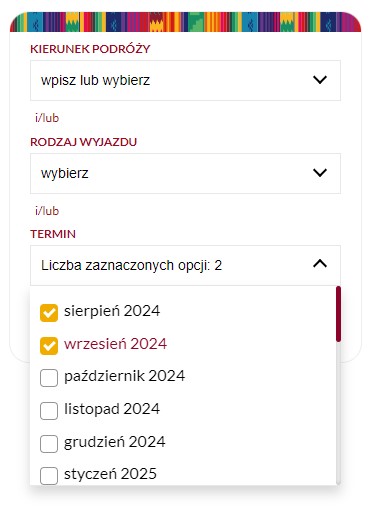The height and width of the screenshot is (514, 371).
Task: Click chevron icon in Rodzaj wyjazdu field
Action: click(x=320, y=173)
